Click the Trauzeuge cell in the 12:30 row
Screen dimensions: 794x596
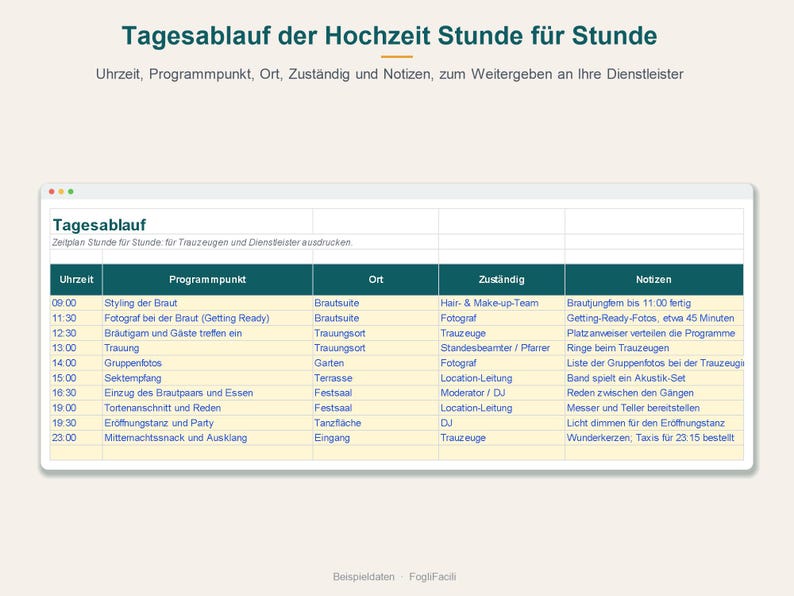coord(501,333)
